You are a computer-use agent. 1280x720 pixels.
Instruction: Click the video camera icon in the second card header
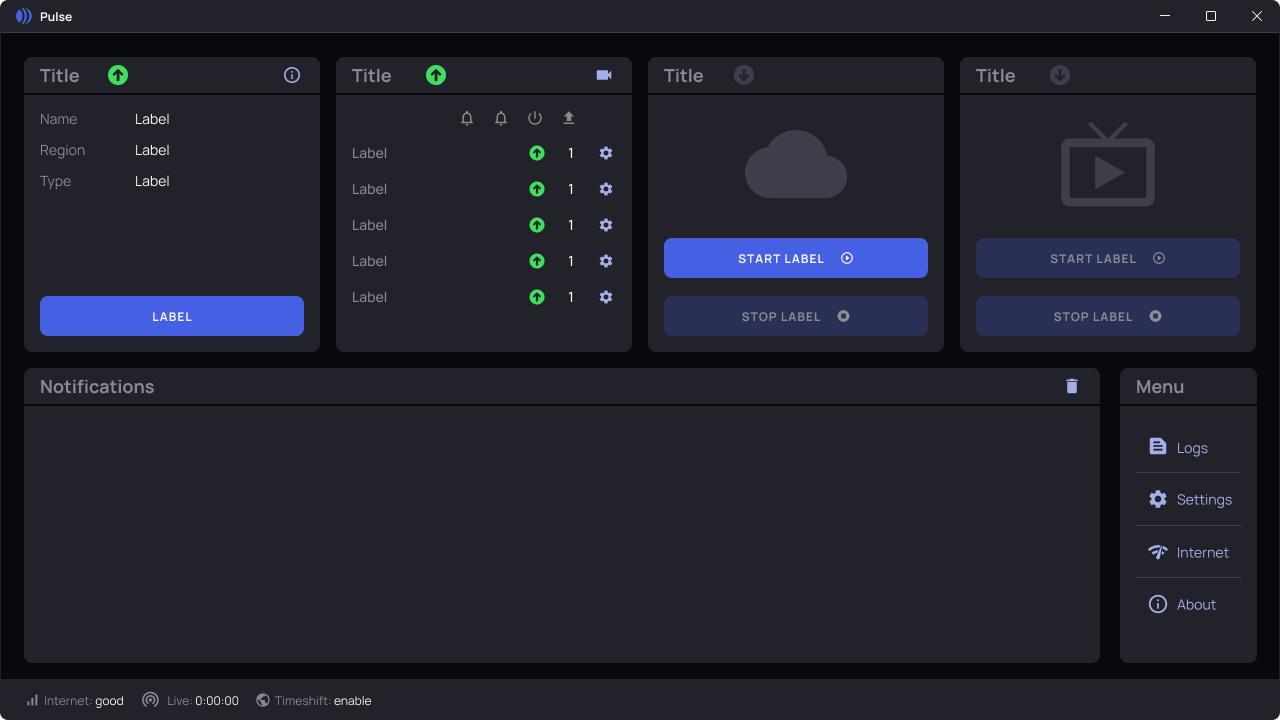(604, 75)
